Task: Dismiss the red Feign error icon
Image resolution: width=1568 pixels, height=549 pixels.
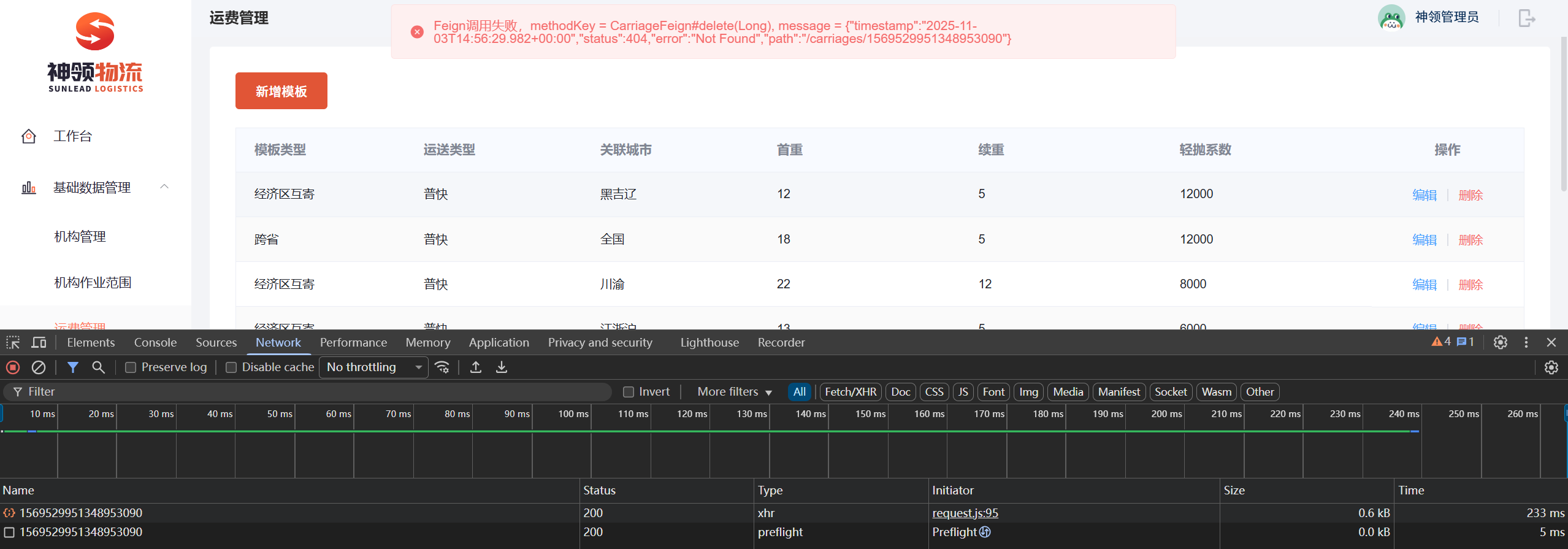Action: pos(417,32)
